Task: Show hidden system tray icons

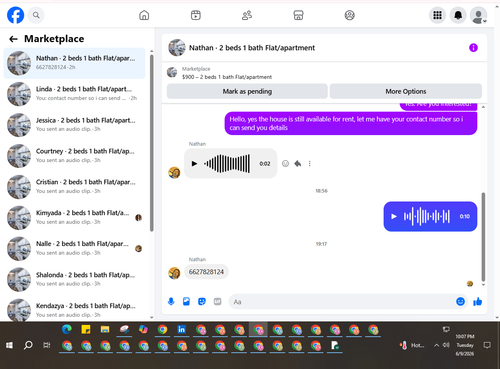Action: (436, 345)
